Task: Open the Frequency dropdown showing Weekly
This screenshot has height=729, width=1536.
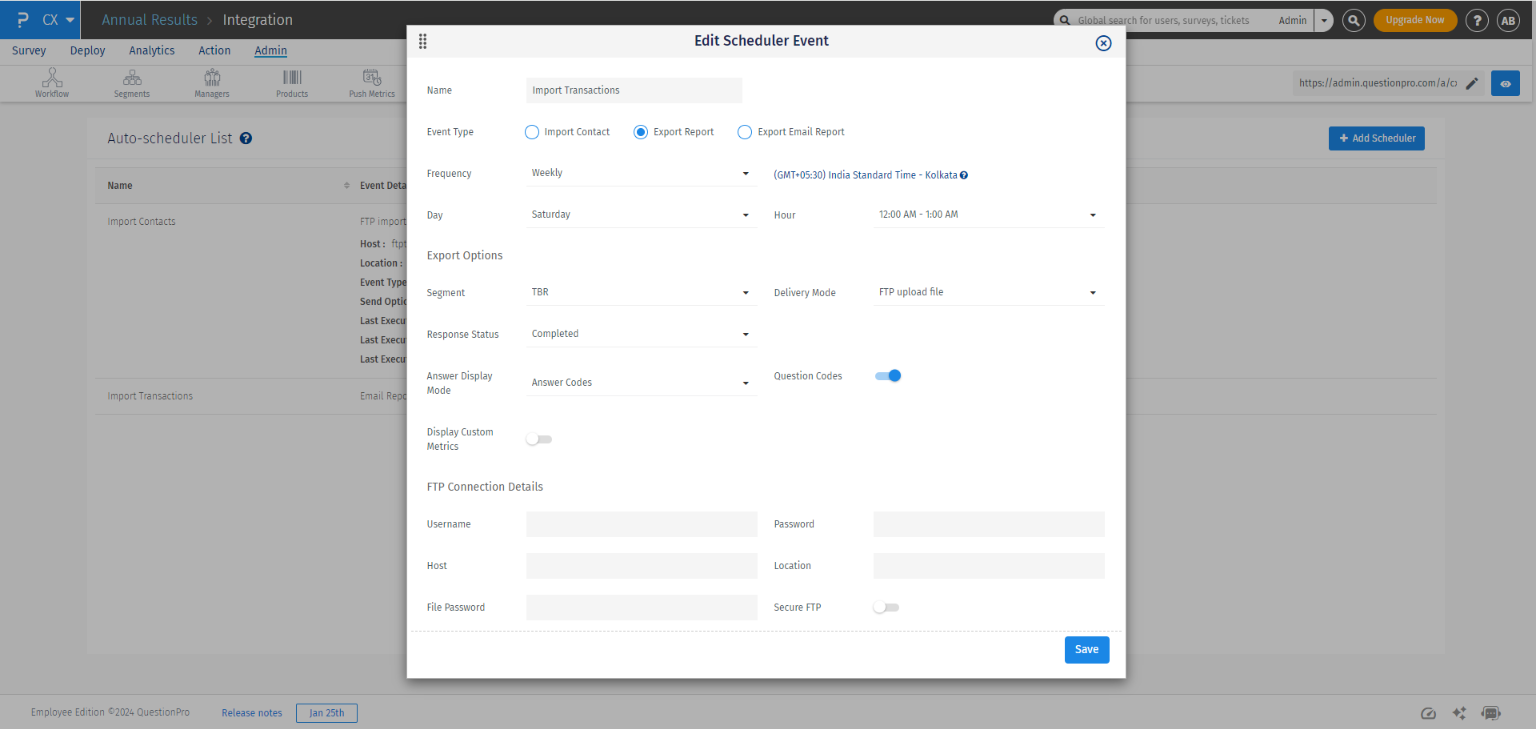Action: (641, 172)
